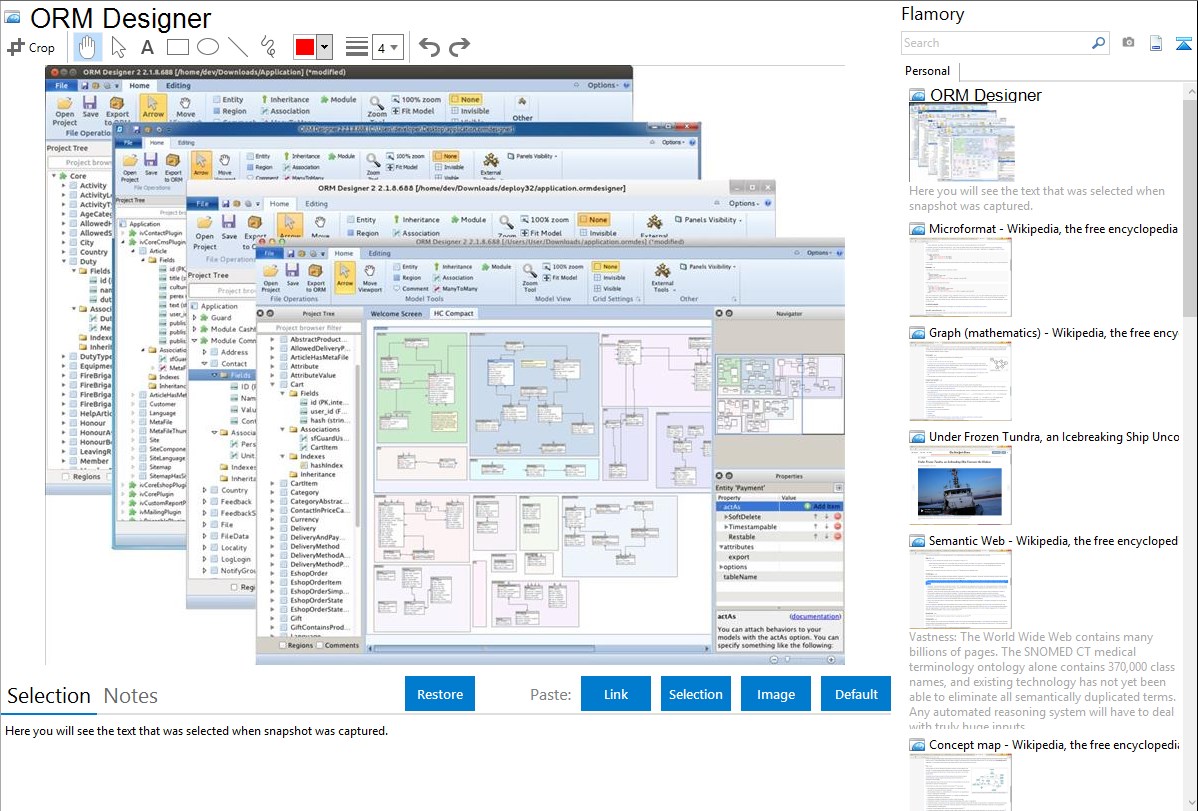Undo the last annotation

point(429,47)
